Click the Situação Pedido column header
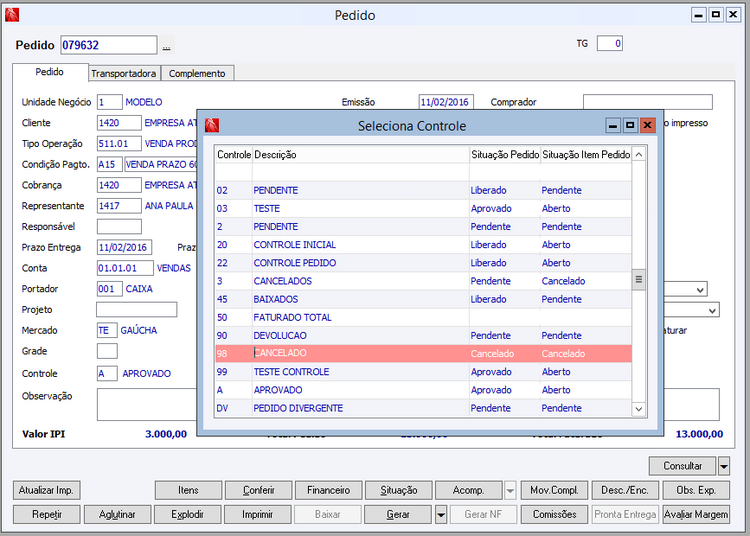The height and width of the screenshot is (536, 750). [x=505, y=154]
